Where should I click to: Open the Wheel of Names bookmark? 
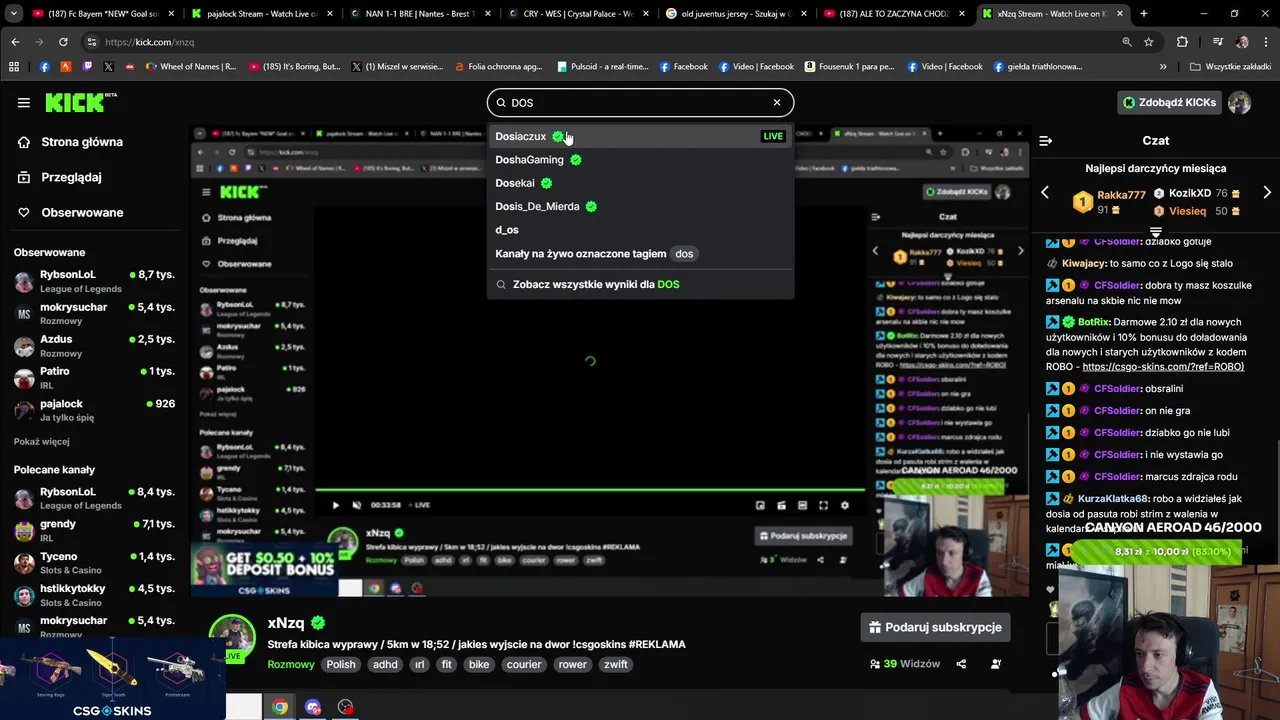click(191, 66)
